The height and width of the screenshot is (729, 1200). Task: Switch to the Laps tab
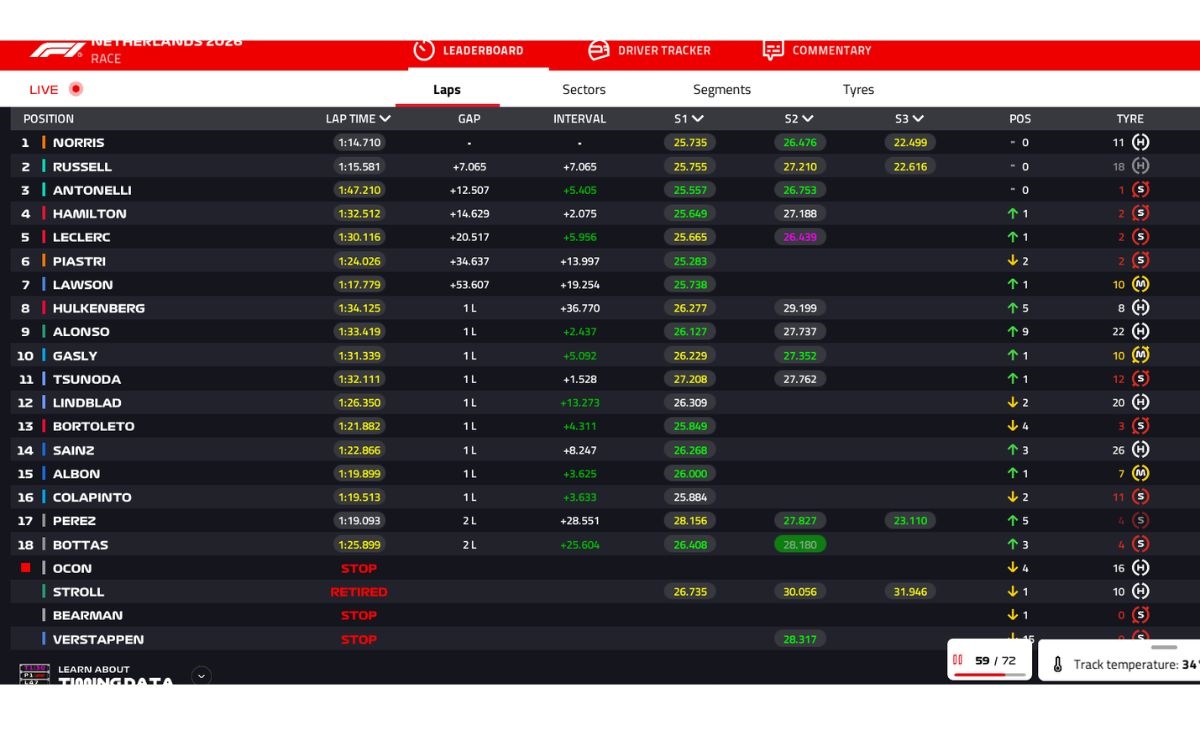[447, 89]
